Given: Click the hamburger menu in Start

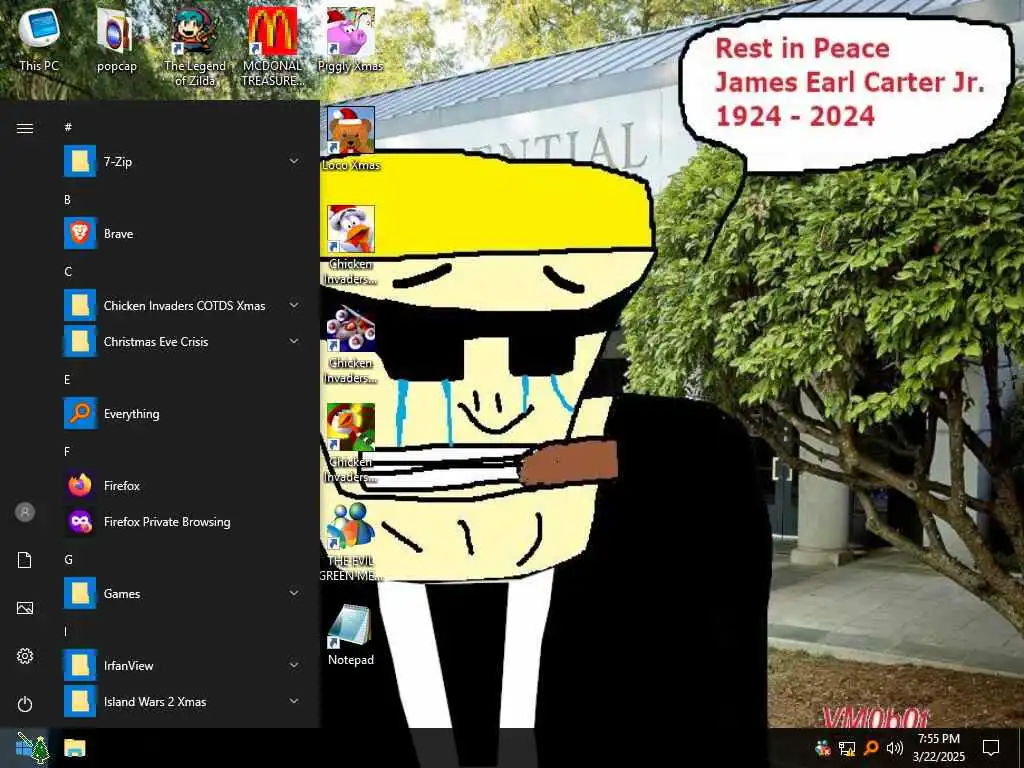Looking at the screenshot, I should coord(25,128).
